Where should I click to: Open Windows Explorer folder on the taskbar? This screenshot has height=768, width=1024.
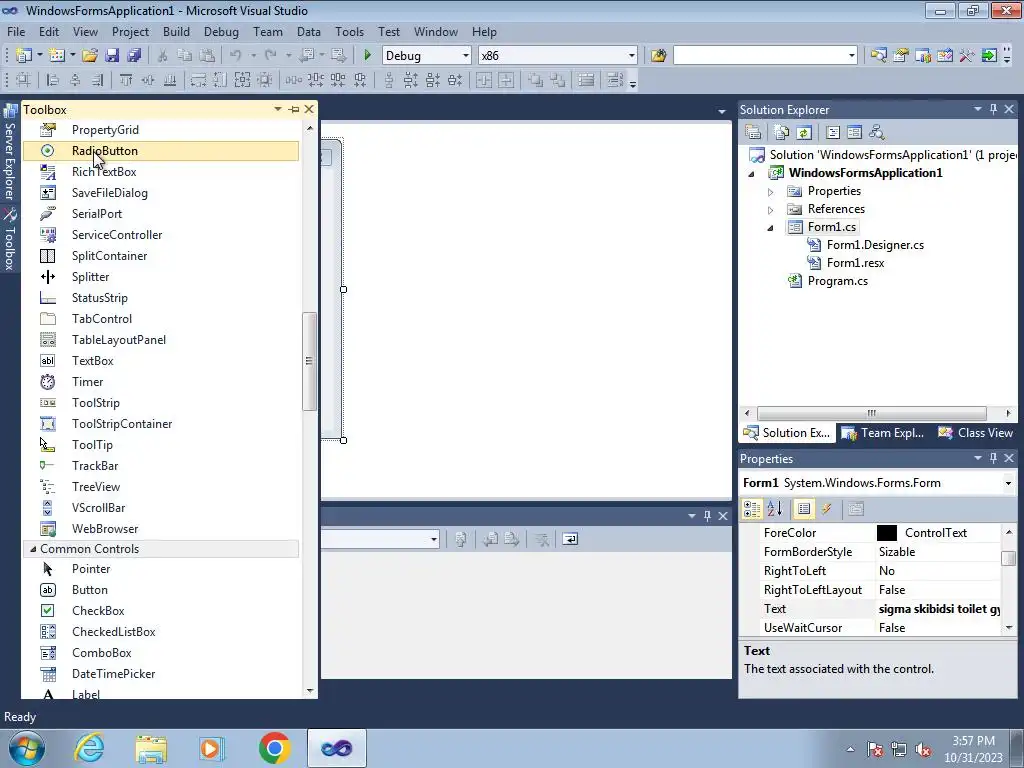click(151, 748)
